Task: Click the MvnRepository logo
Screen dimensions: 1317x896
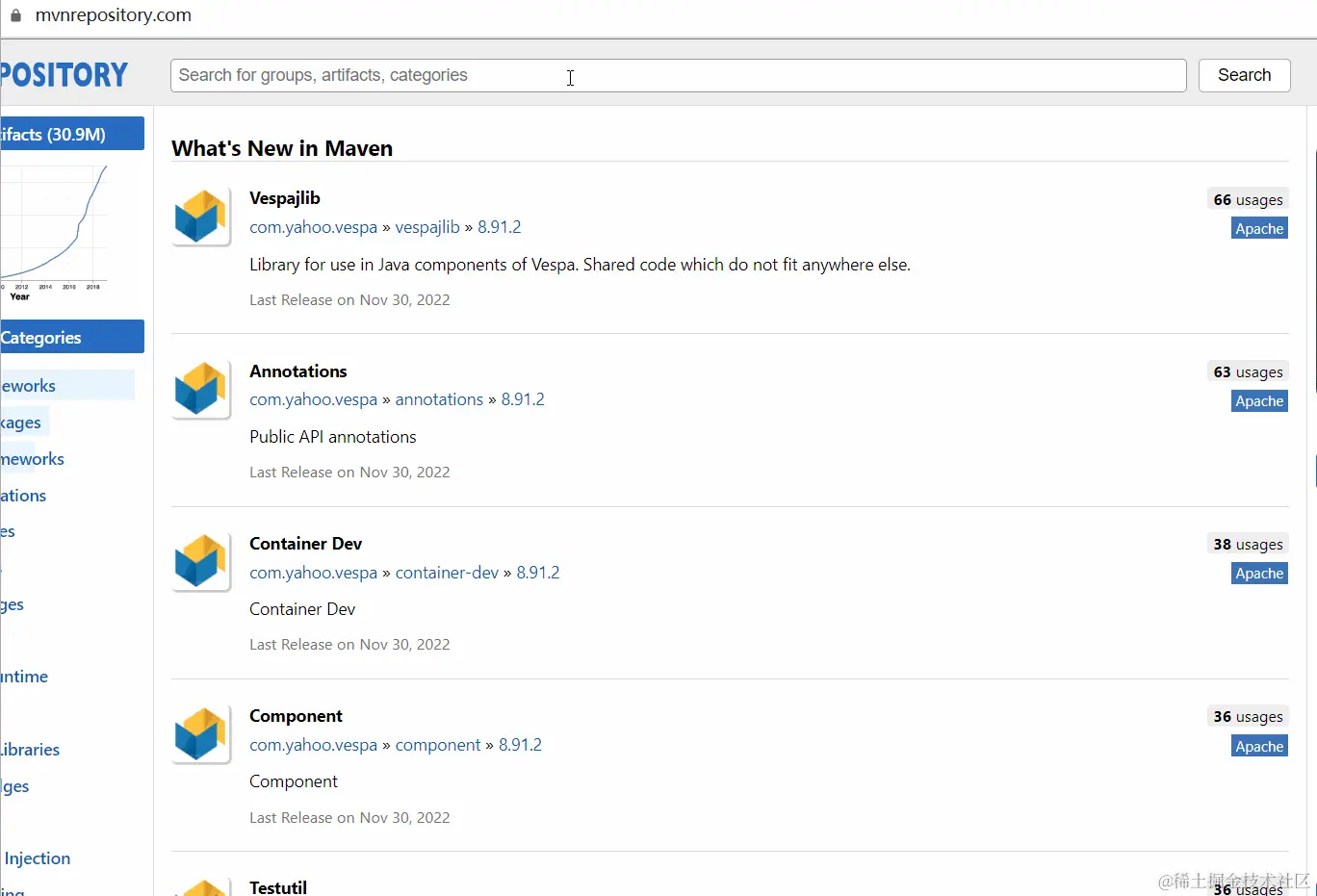Action: click(64, 75)
